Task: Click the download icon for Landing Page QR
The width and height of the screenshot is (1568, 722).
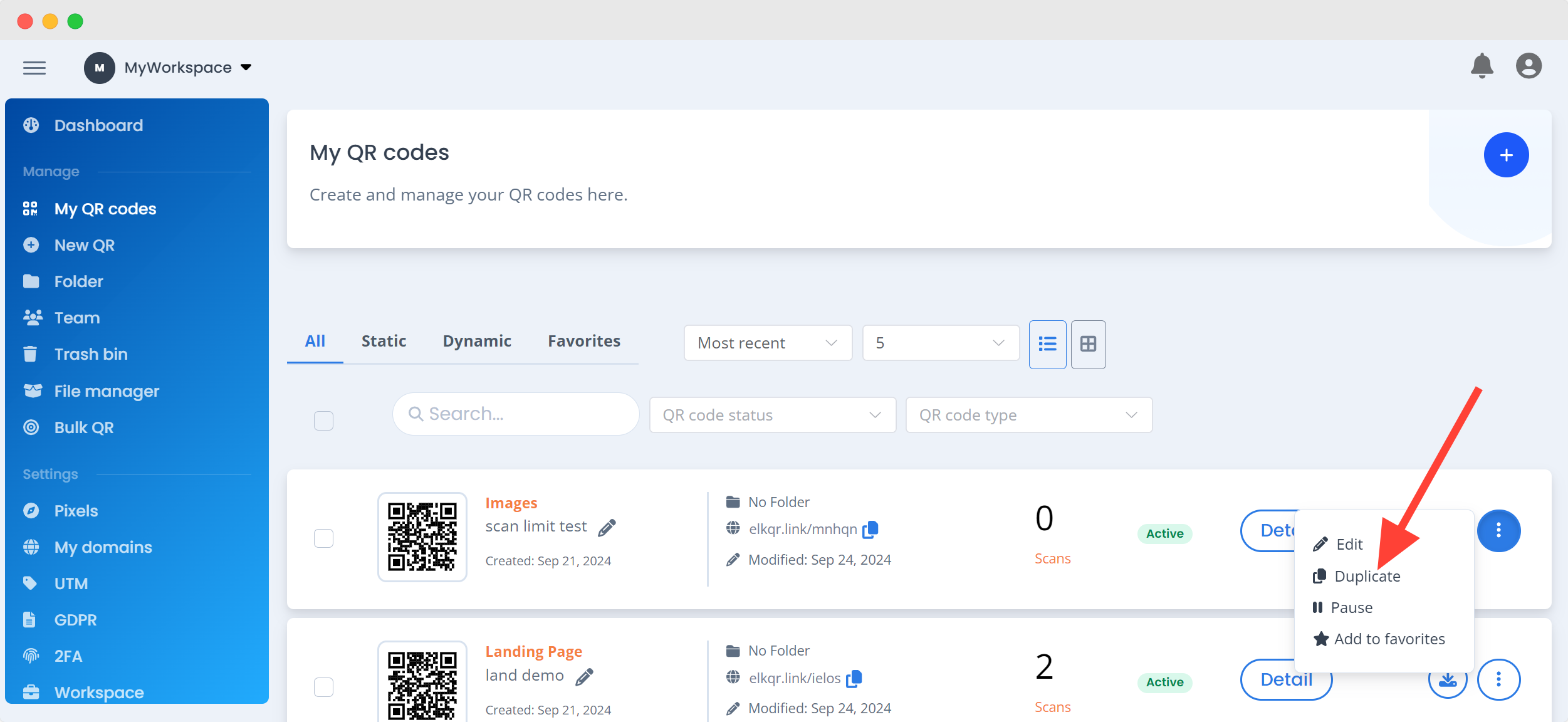Action: coord(1448,679)
